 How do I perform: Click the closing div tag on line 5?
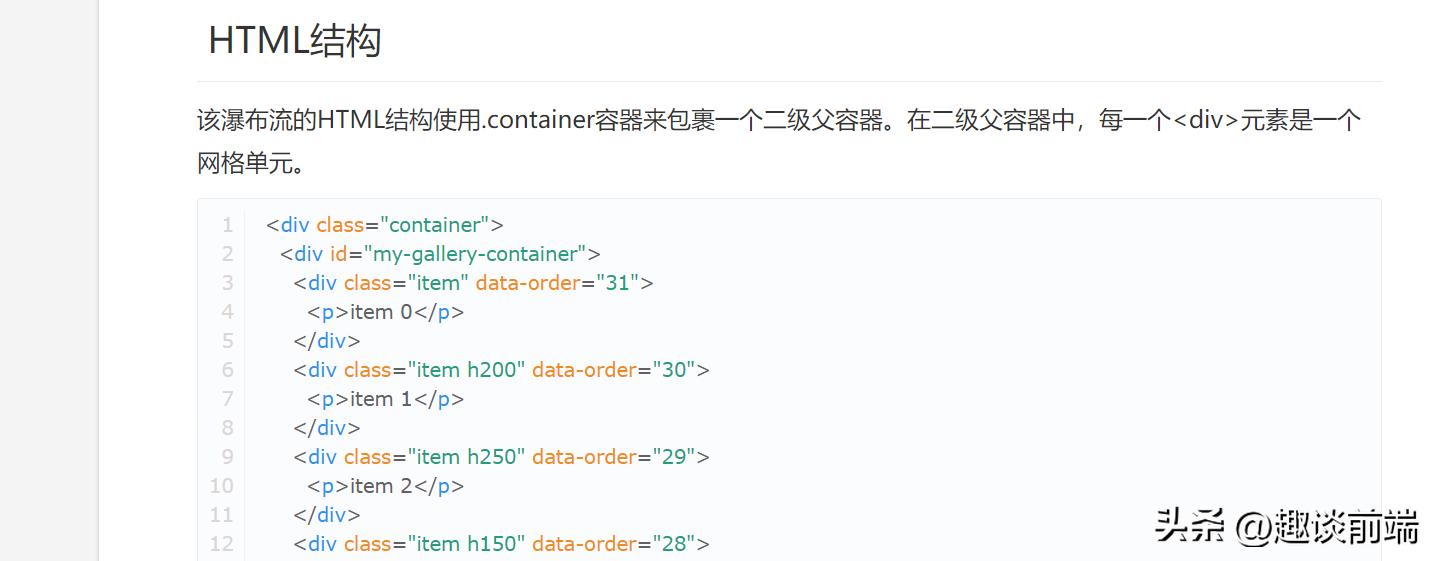pos(327,341)
